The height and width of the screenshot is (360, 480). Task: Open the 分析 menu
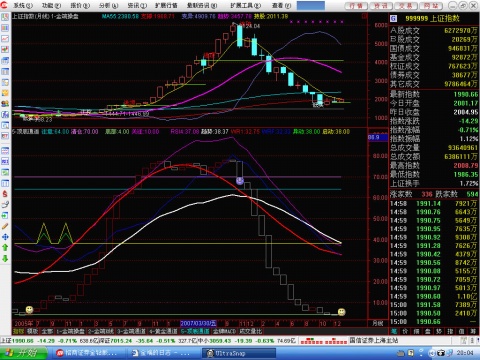(109, 5)
